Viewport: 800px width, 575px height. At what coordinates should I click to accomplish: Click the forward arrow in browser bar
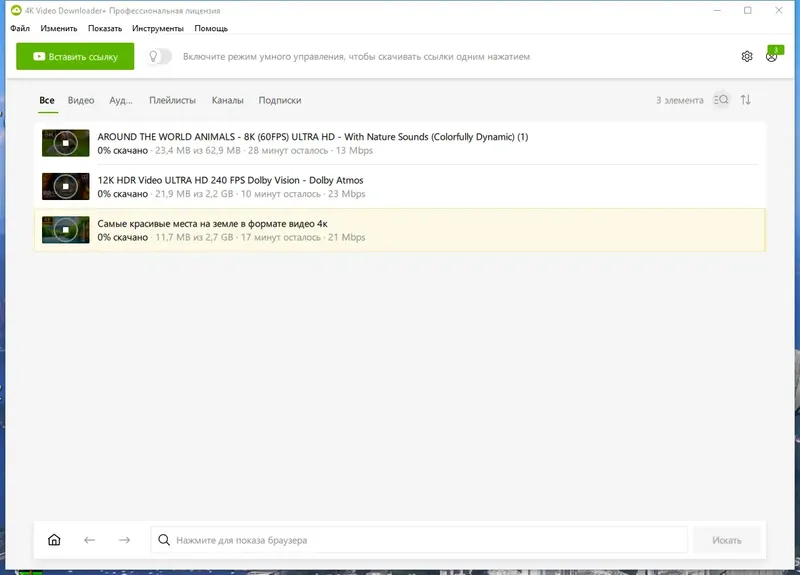tap(124, 540)
